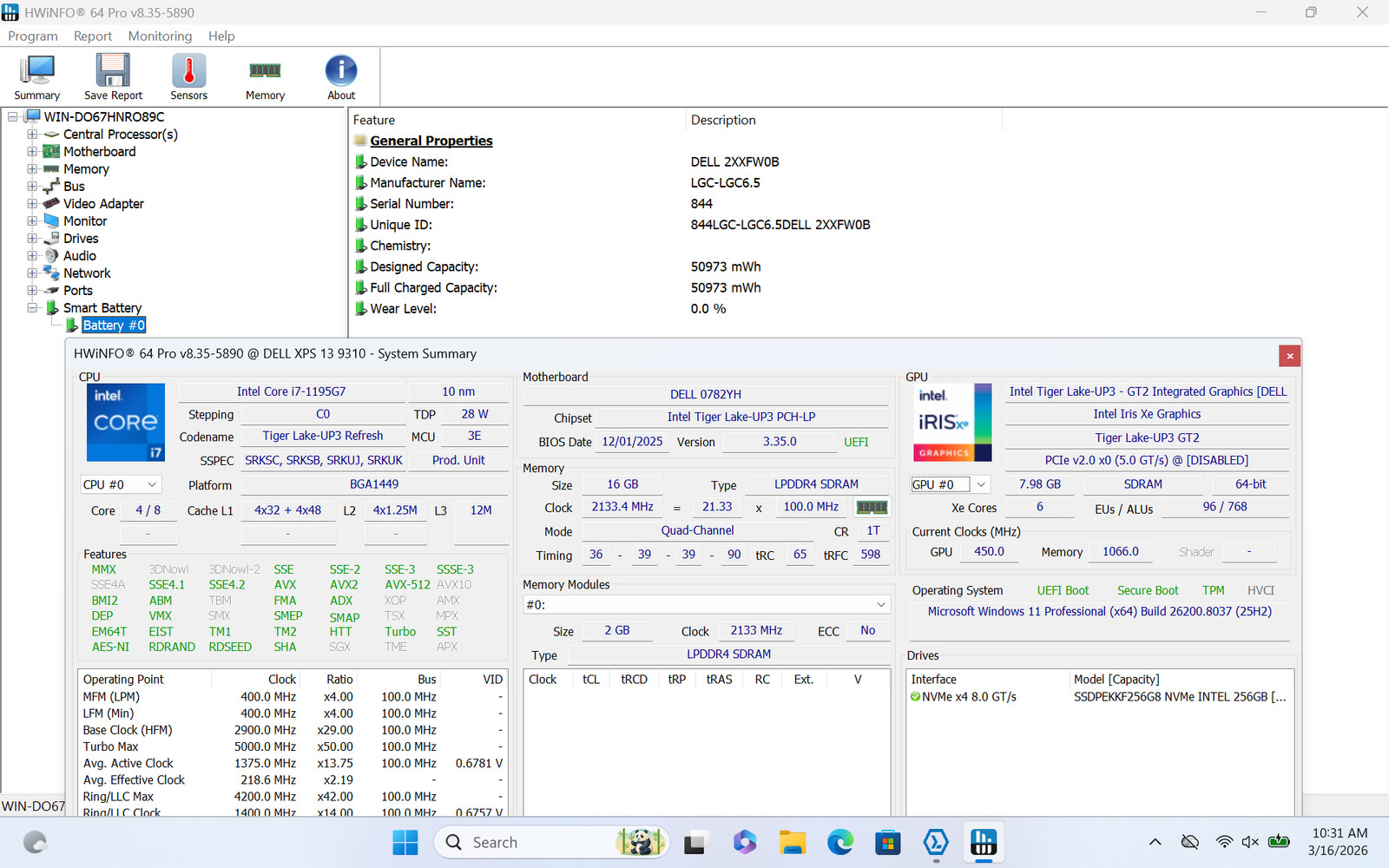This screenshot has width=1389, height=868.
Task: Open Microsoft Edge from the taskbar
Action: (x=839, y=842)
